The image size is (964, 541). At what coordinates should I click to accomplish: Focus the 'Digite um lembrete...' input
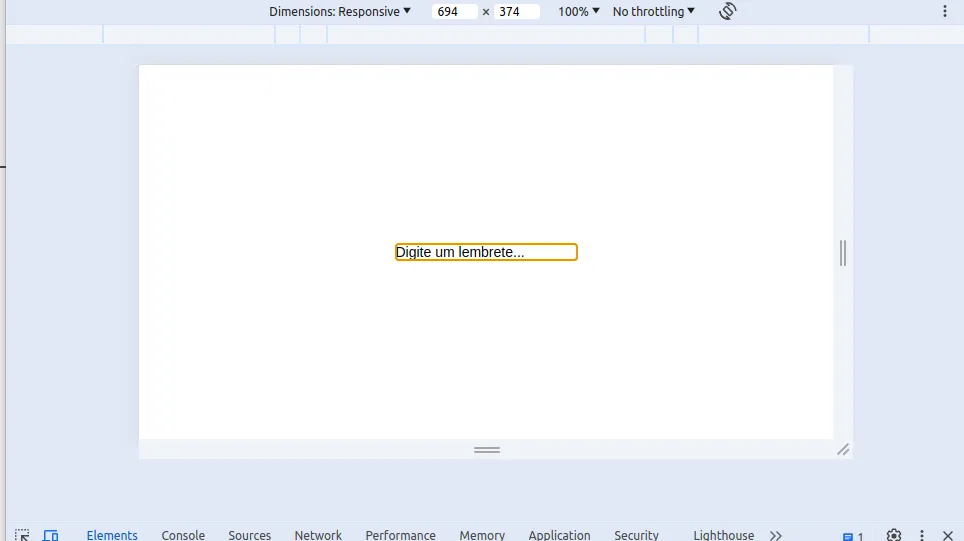pos(486,252)
